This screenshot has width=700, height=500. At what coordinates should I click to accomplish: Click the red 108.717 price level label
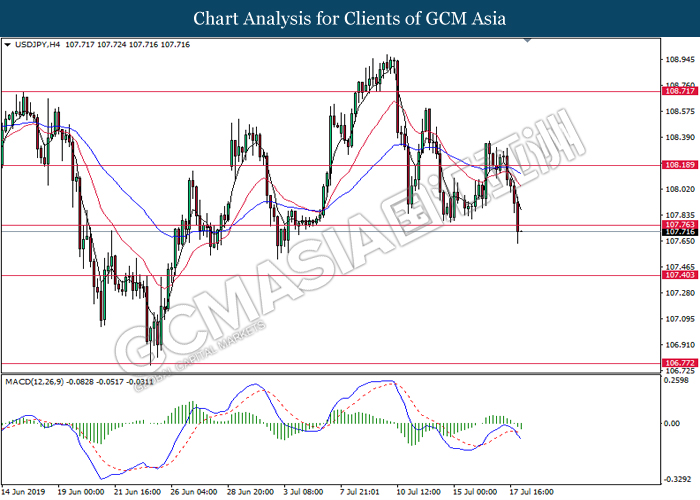(x=679, y=91)
